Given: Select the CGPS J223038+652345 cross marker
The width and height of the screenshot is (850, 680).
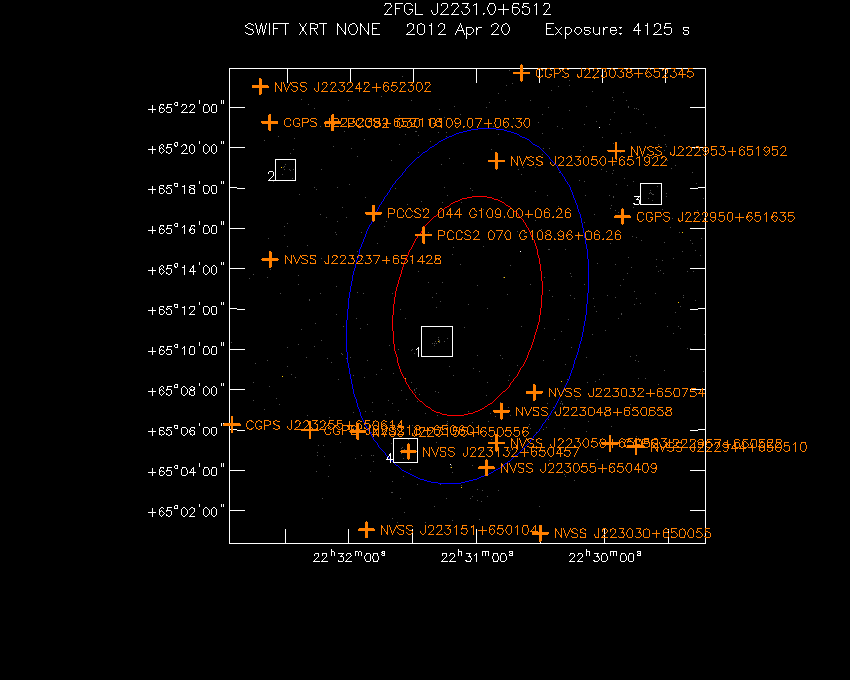Looking at the screenshot, I should [x=521, y=73].
